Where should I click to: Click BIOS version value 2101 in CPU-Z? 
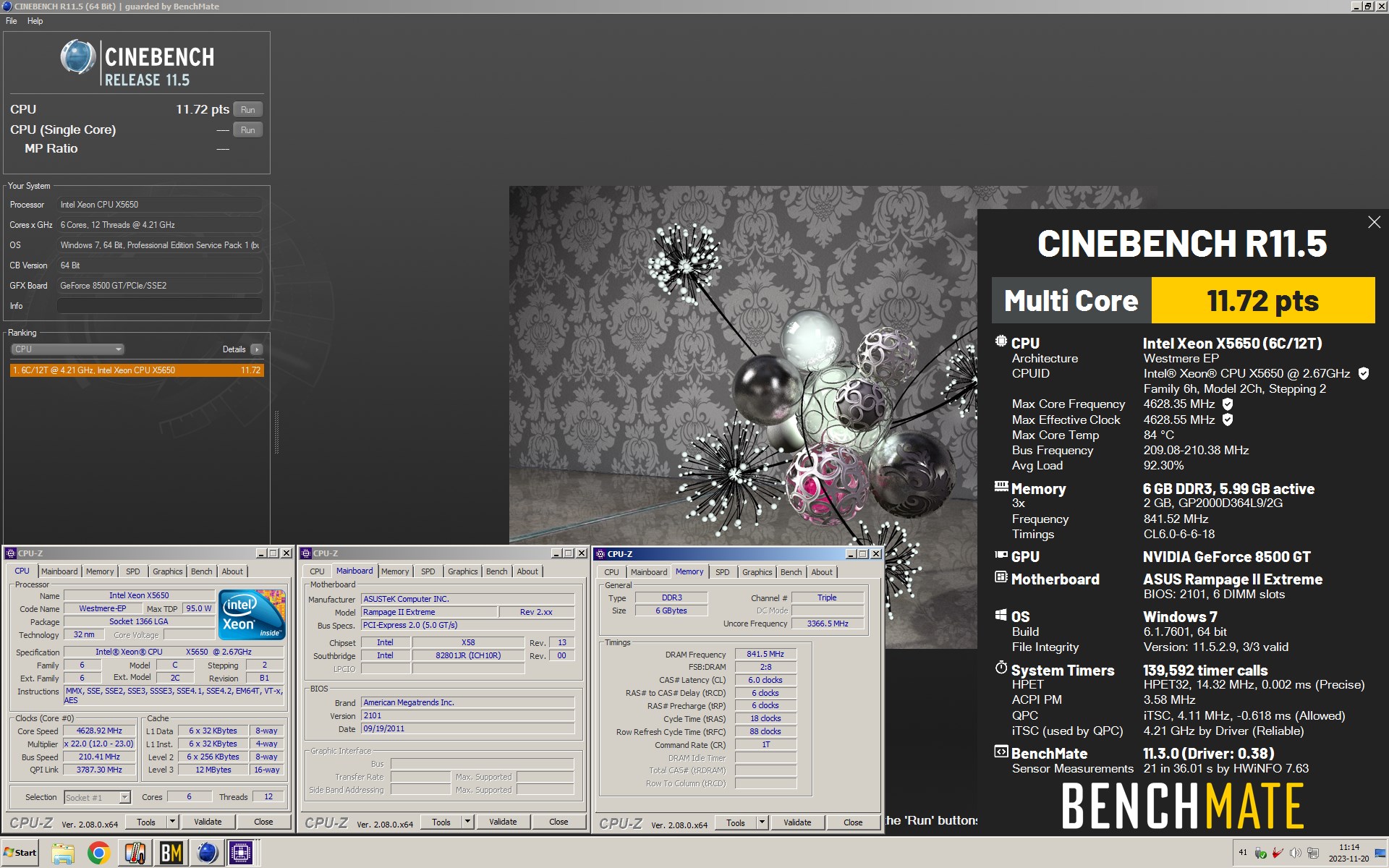467,715
